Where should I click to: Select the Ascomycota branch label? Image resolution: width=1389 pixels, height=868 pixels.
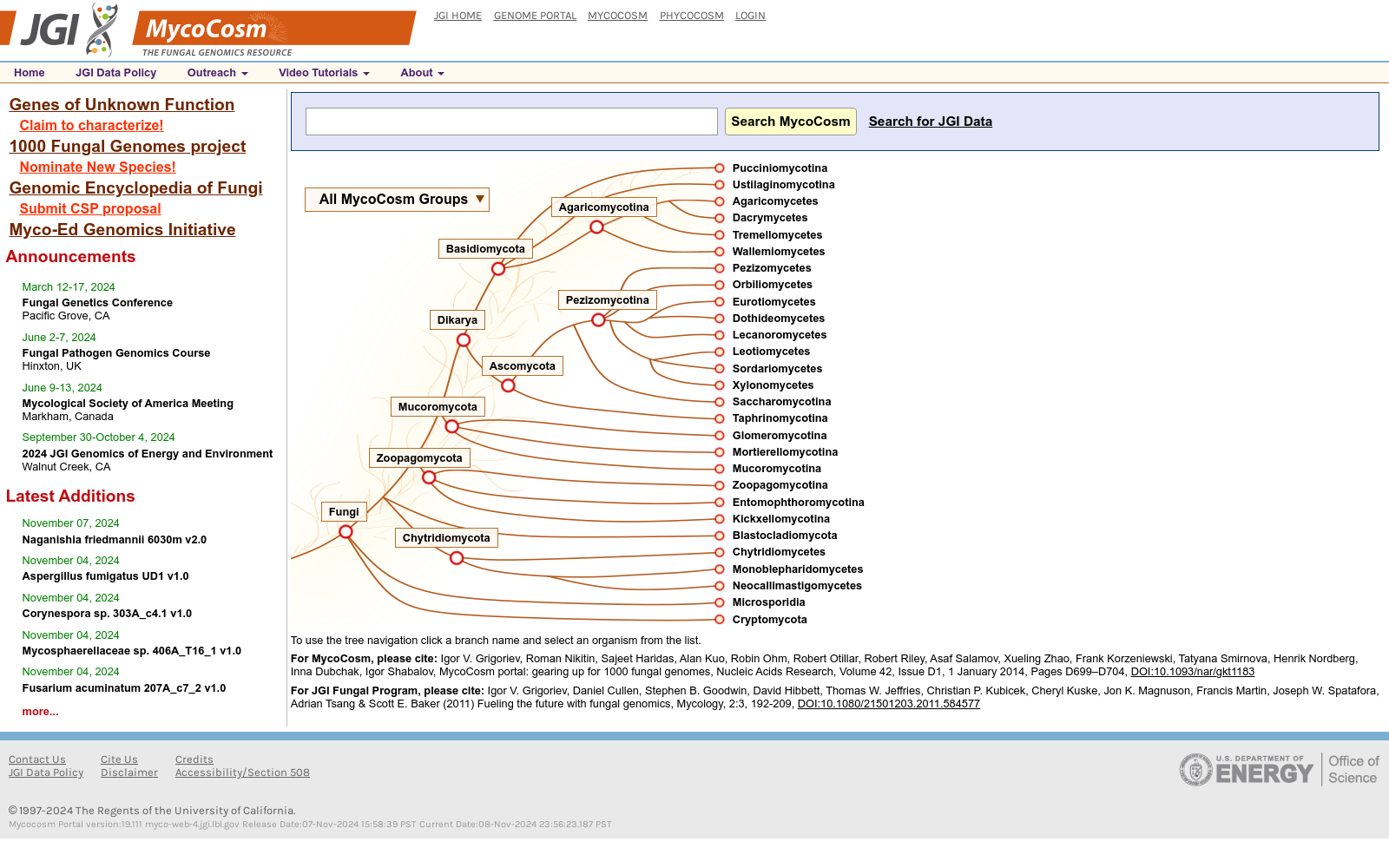pos(523,366)
